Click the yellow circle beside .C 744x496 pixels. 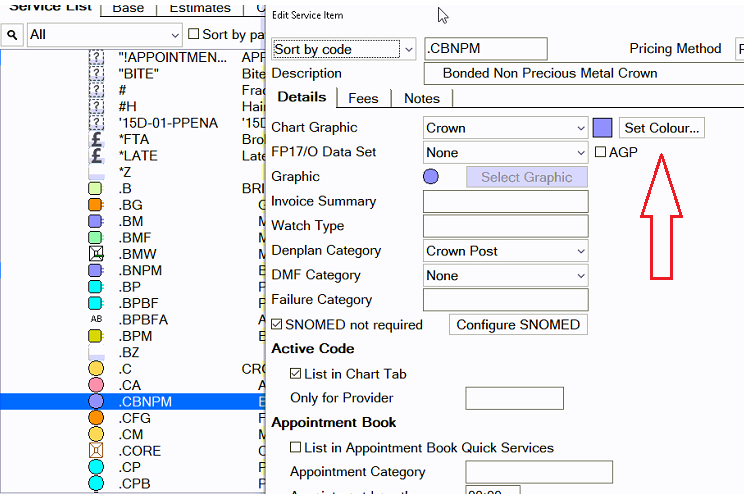click(x=96, y=368)
